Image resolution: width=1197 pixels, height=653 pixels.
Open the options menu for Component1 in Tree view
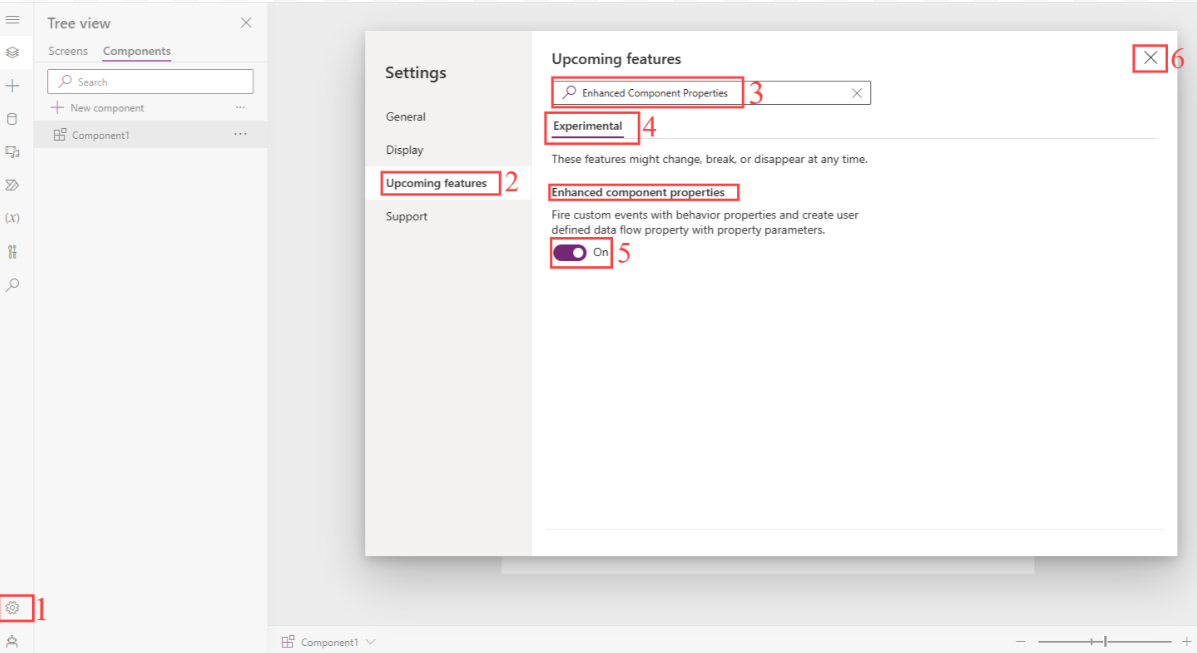click(x=239, y=134)
